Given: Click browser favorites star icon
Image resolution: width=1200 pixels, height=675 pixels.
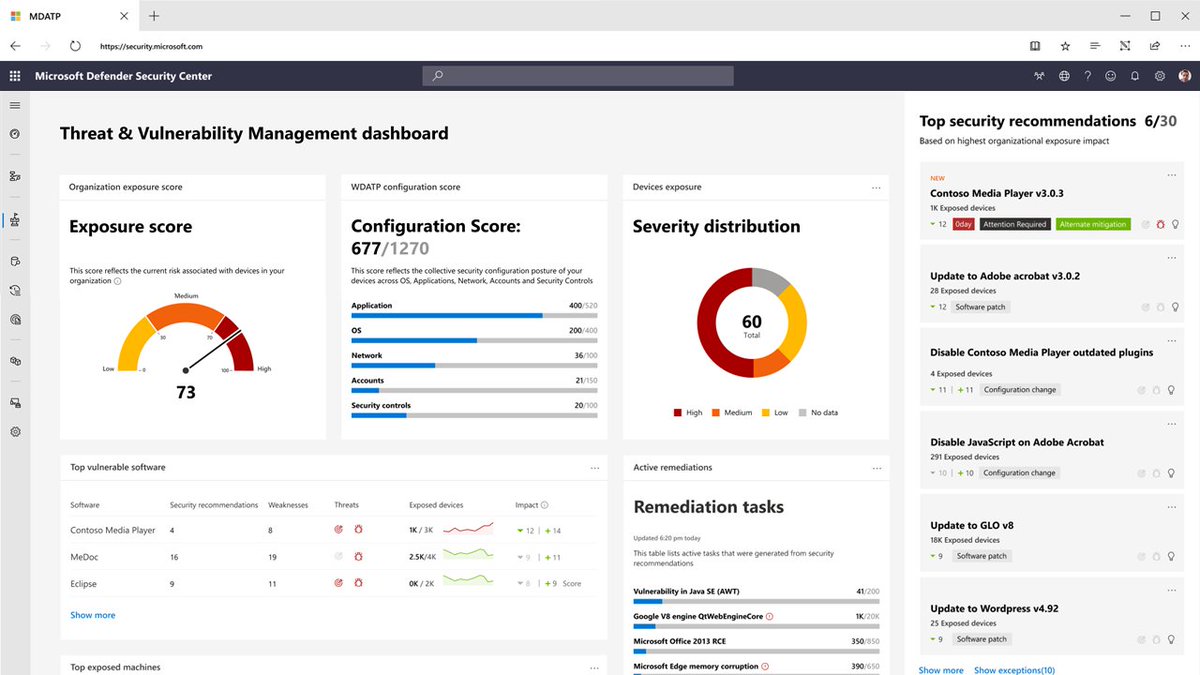Looking at the screenshot, I should click(1065, 46).
